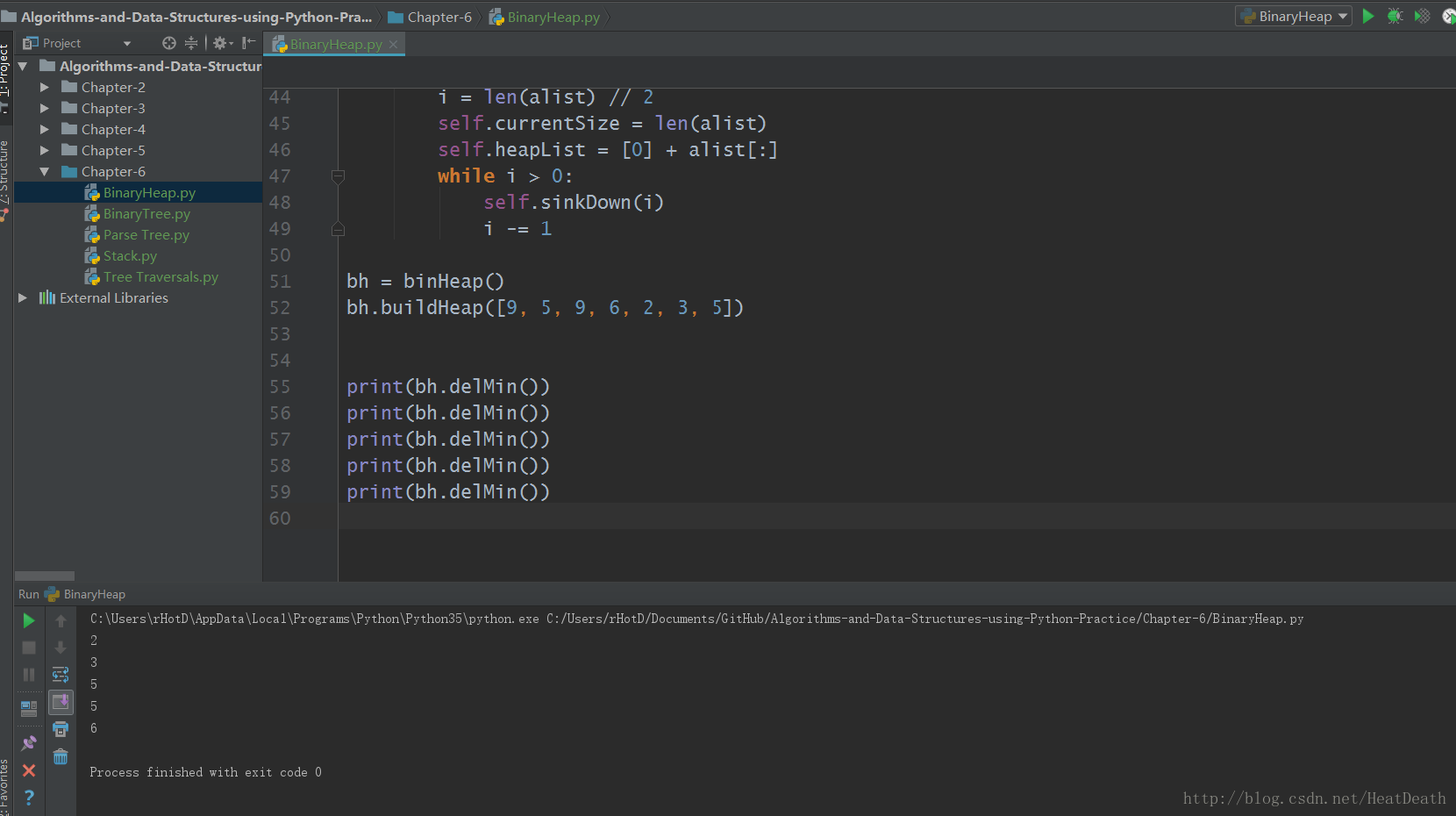Click 'self.sinkDown(i)' on line 48

[x=574, y=203]
